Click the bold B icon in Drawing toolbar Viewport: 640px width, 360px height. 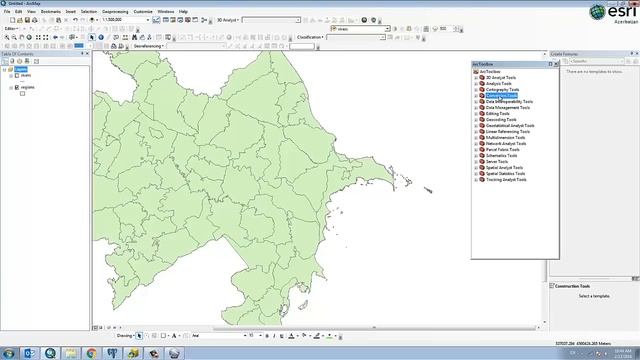(267, 336)
